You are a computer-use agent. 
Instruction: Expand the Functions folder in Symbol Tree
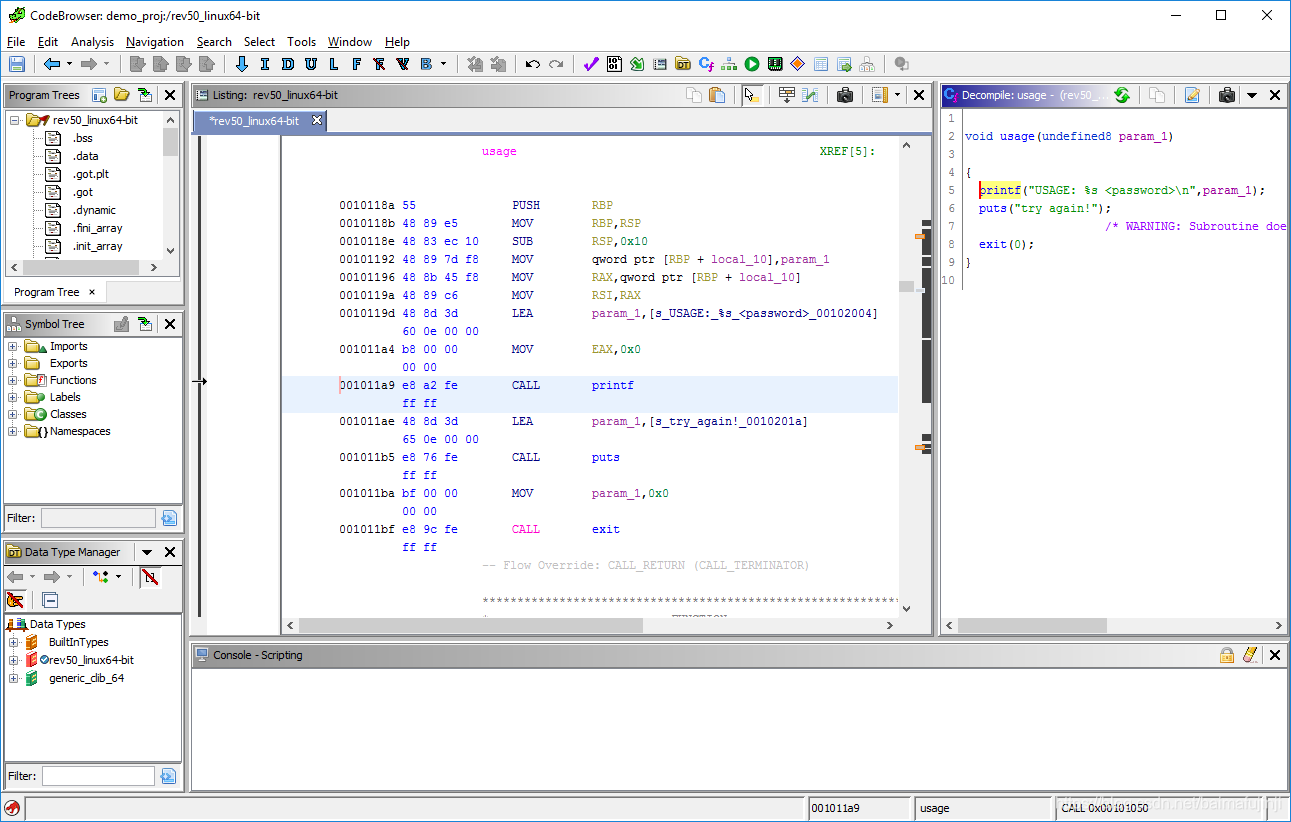click(x=13, y=380)
